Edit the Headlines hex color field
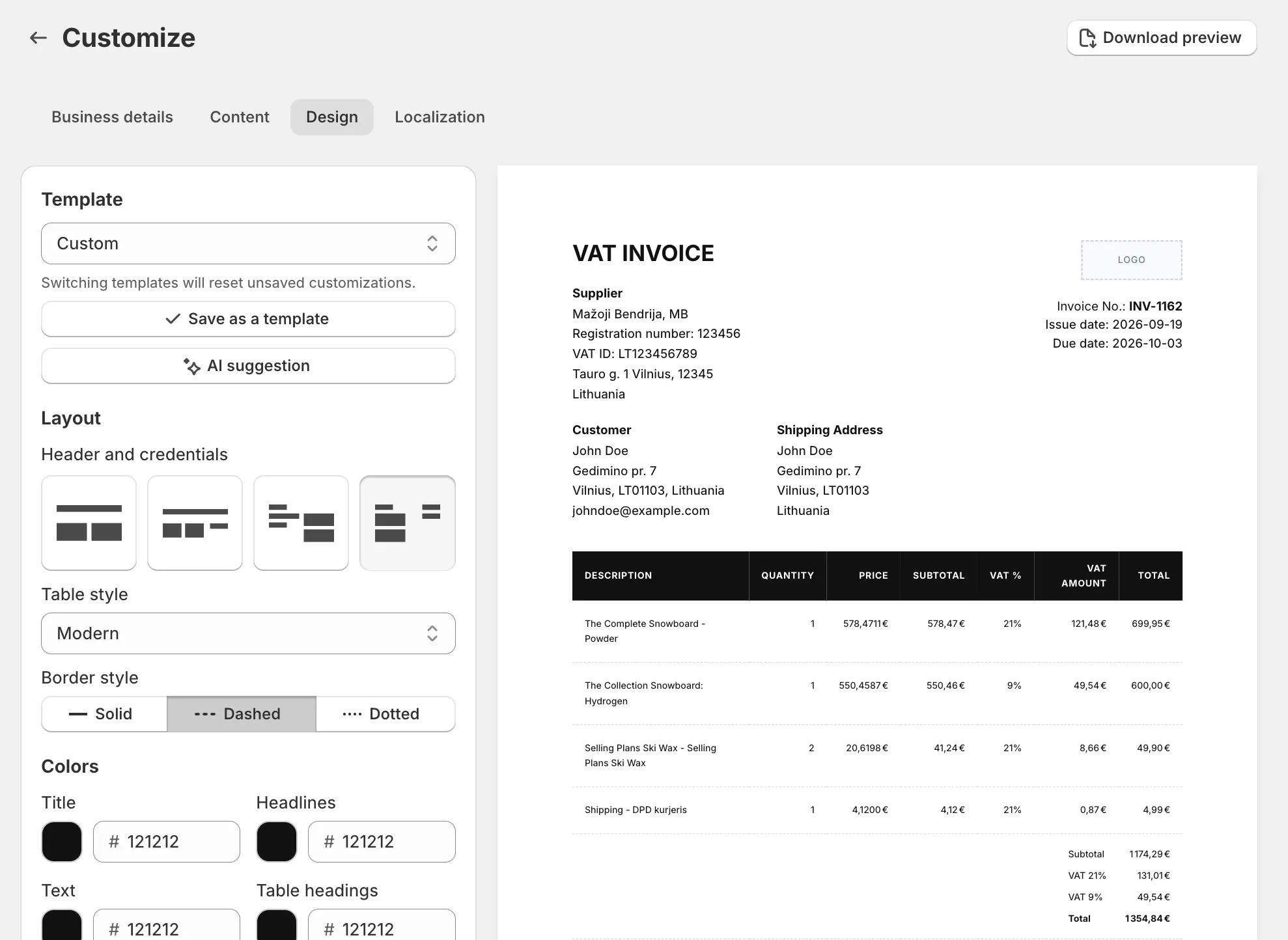Viewport: 1288px width, 940px height. click(x=382, y=842)
